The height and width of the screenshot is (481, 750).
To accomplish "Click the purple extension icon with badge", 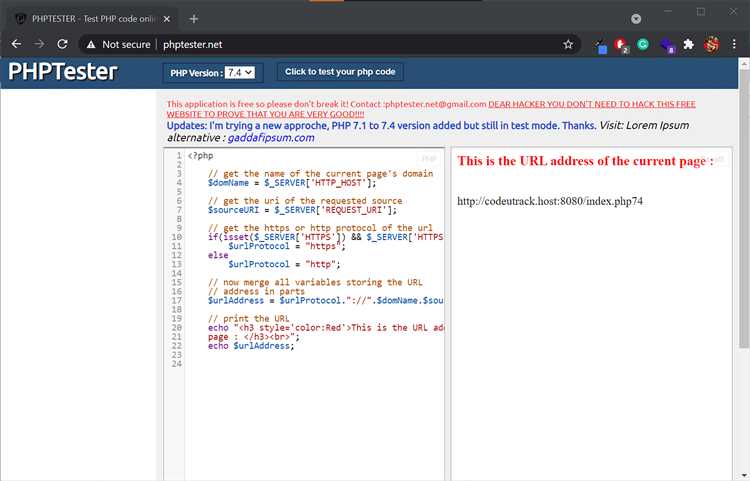I will coord(667,45).
